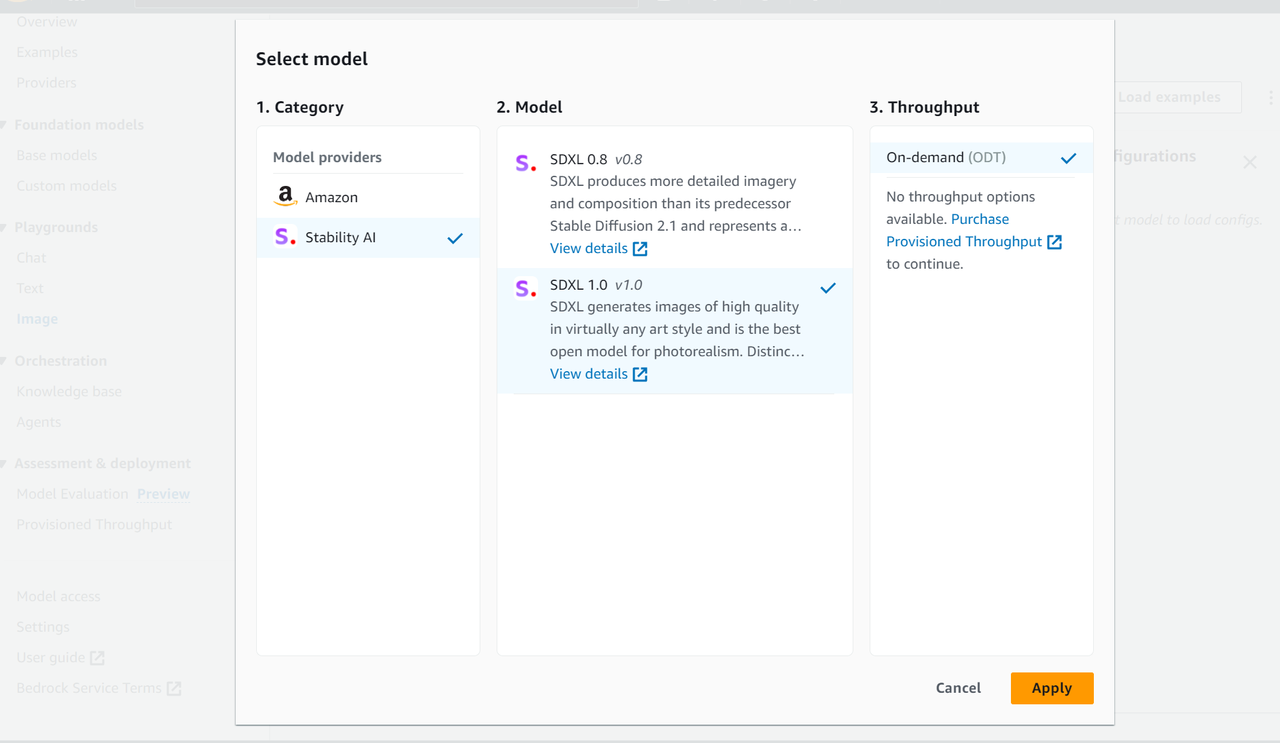The image size is (1280, 743).
Task: Click external link icon beside SDXL 0.8 View details
Action: pyautogui.click(x=640, y=249)
